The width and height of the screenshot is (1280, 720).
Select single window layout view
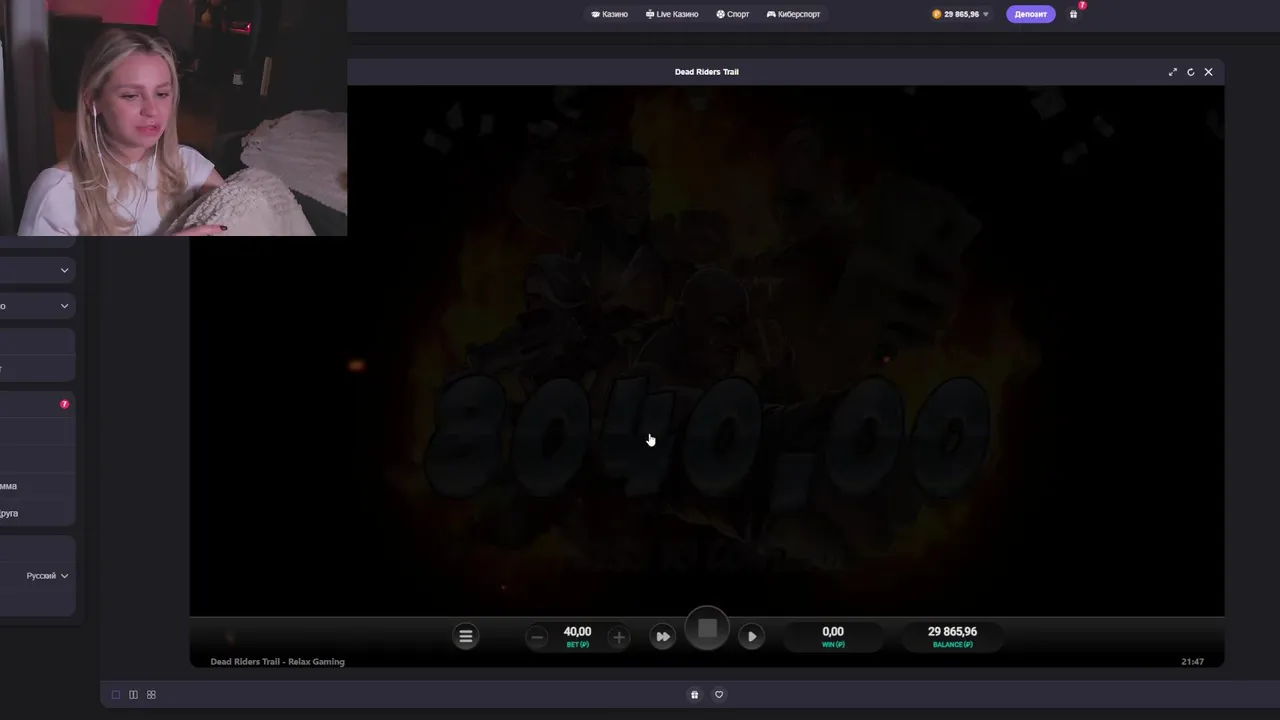116,695
